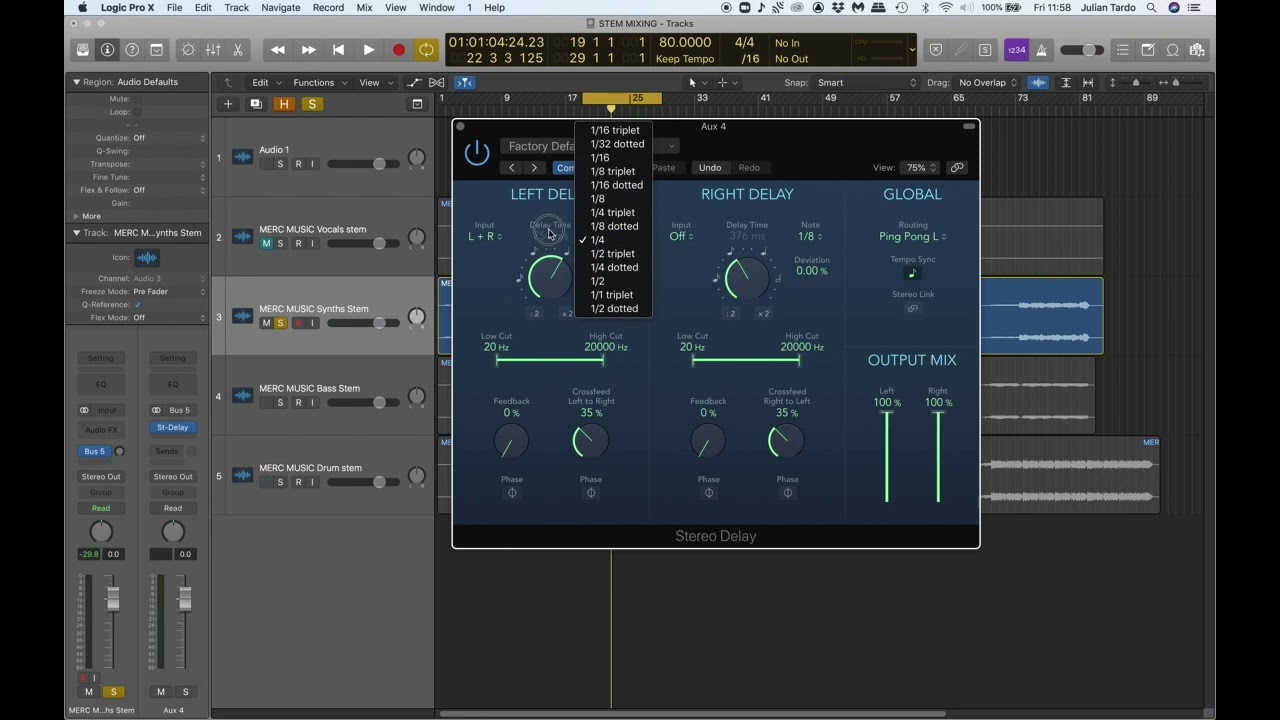Click the Solo S button in control bar
The image size is (1280, 720).
pyautogui.click(x=985, y=50)
